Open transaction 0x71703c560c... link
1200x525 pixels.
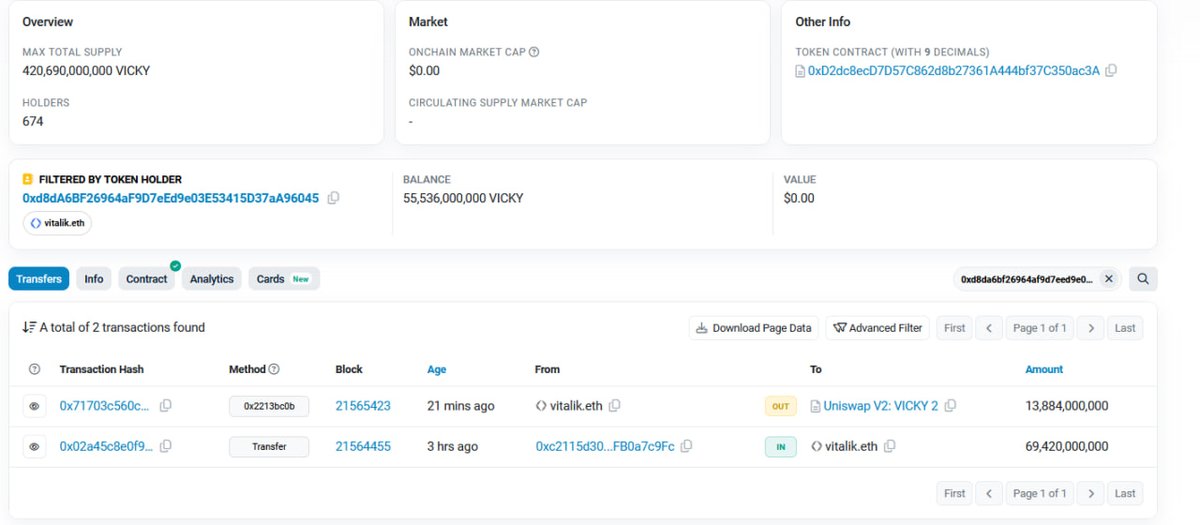[105, 406]
